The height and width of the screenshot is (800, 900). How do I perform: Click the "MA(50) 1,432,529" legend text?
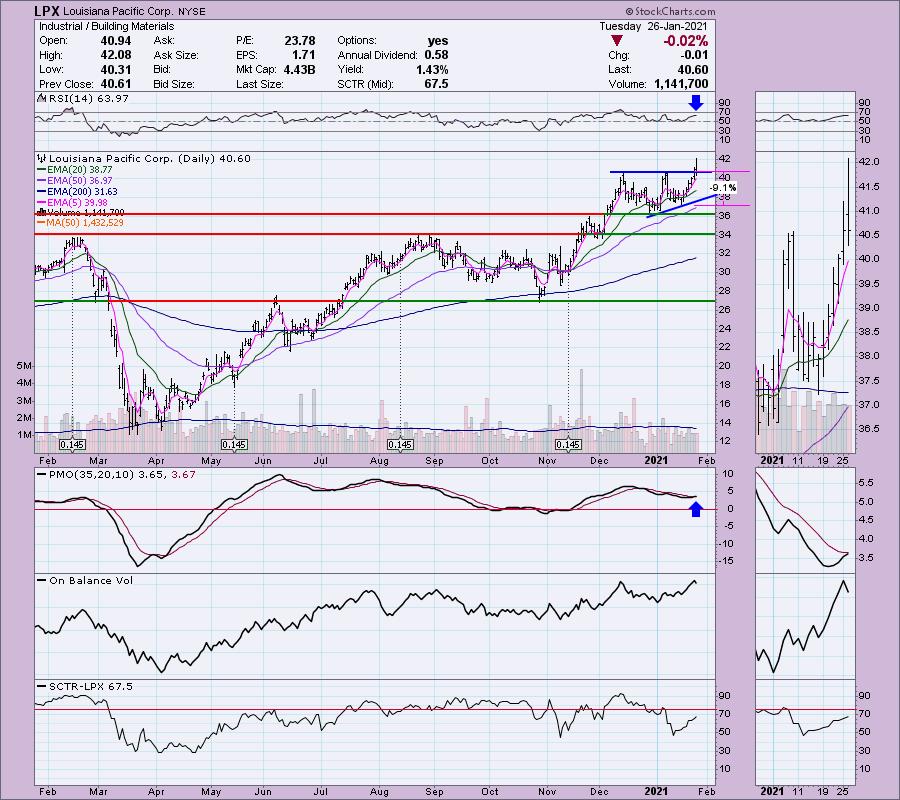(x=86, y=223)
